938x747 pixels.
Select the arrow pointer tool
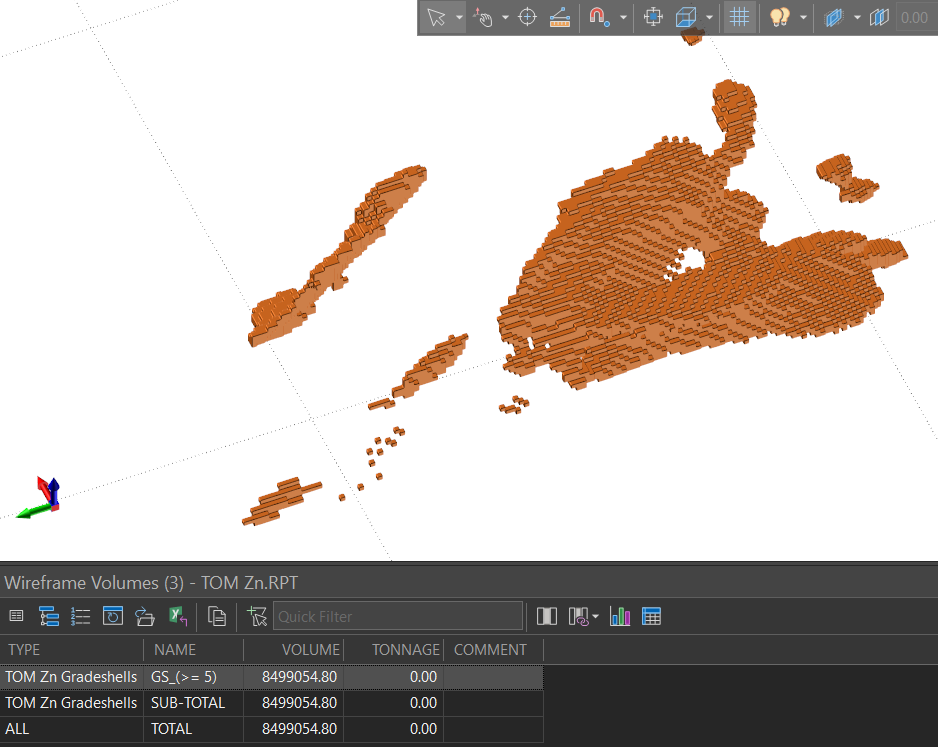click(437, 17)
